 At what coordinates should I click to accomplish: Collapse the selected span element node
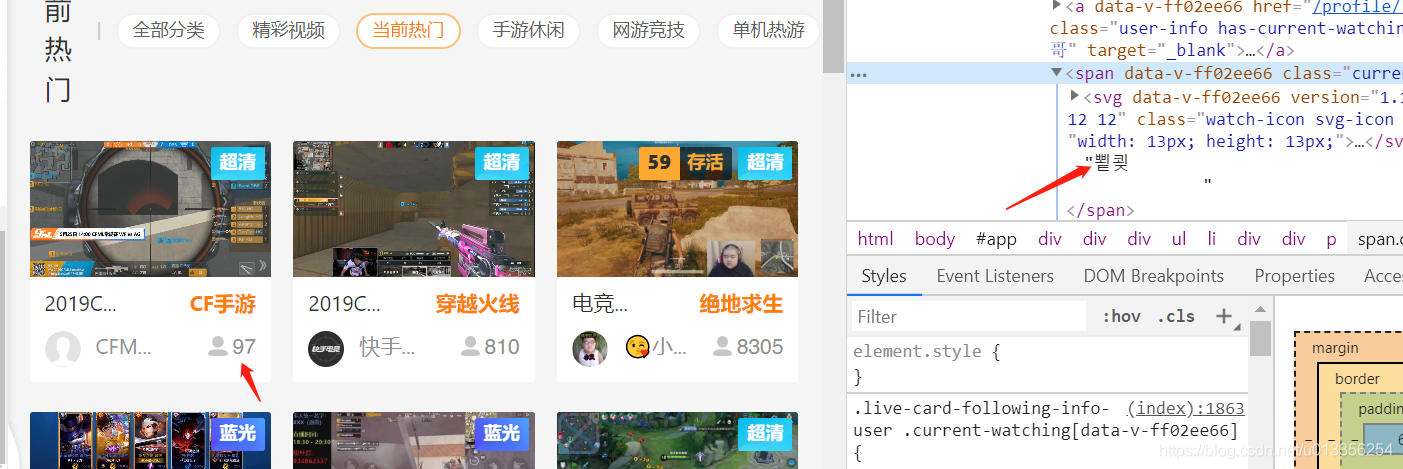pos(1057,73)
